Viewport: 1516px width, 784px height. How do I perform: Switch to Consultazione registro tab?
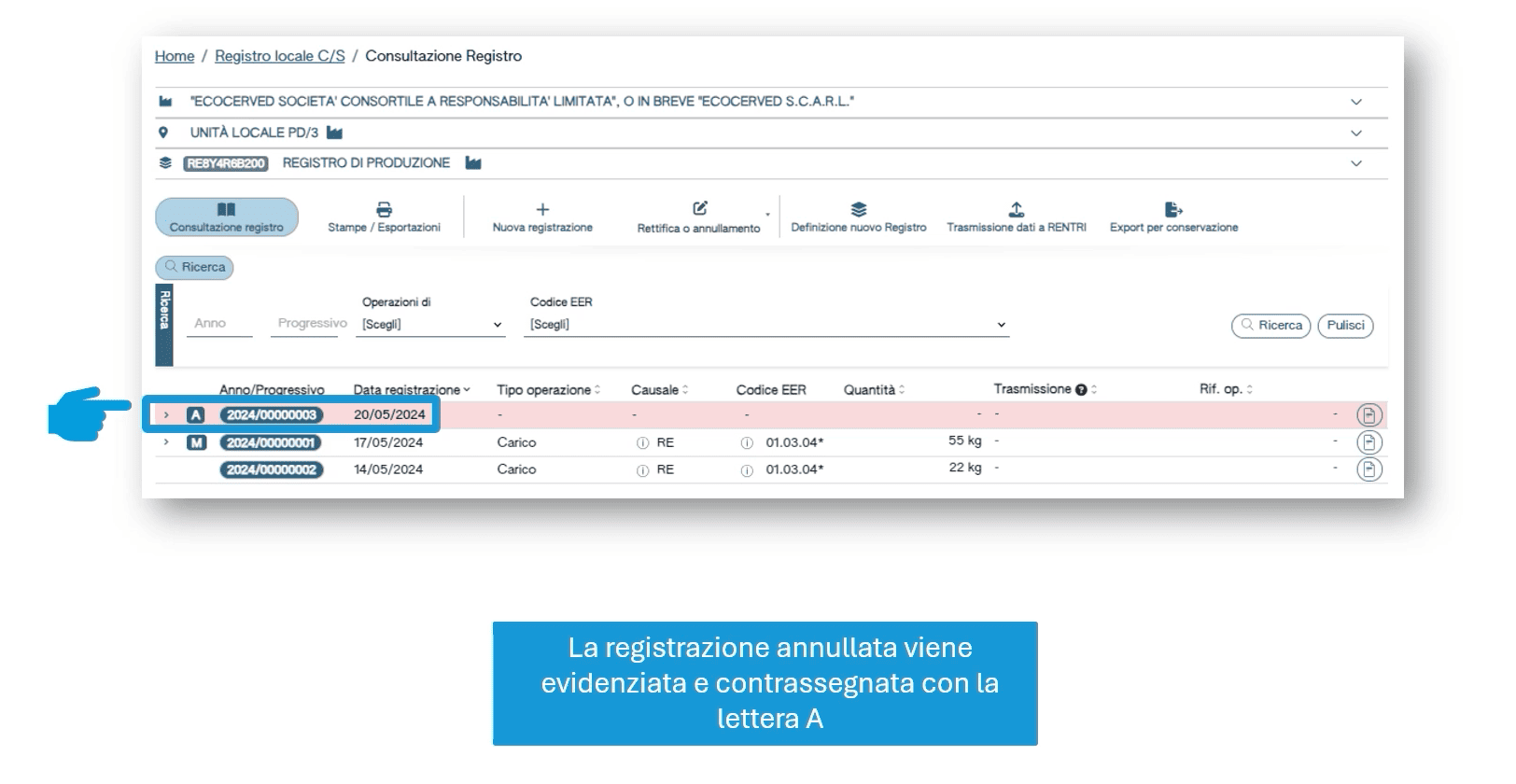coord(227,217)
